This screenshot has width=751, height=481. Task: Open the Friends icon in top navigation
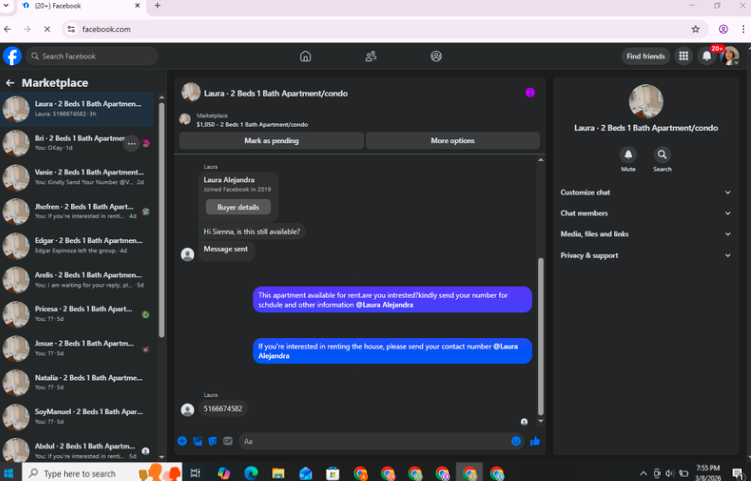(371, 56)
